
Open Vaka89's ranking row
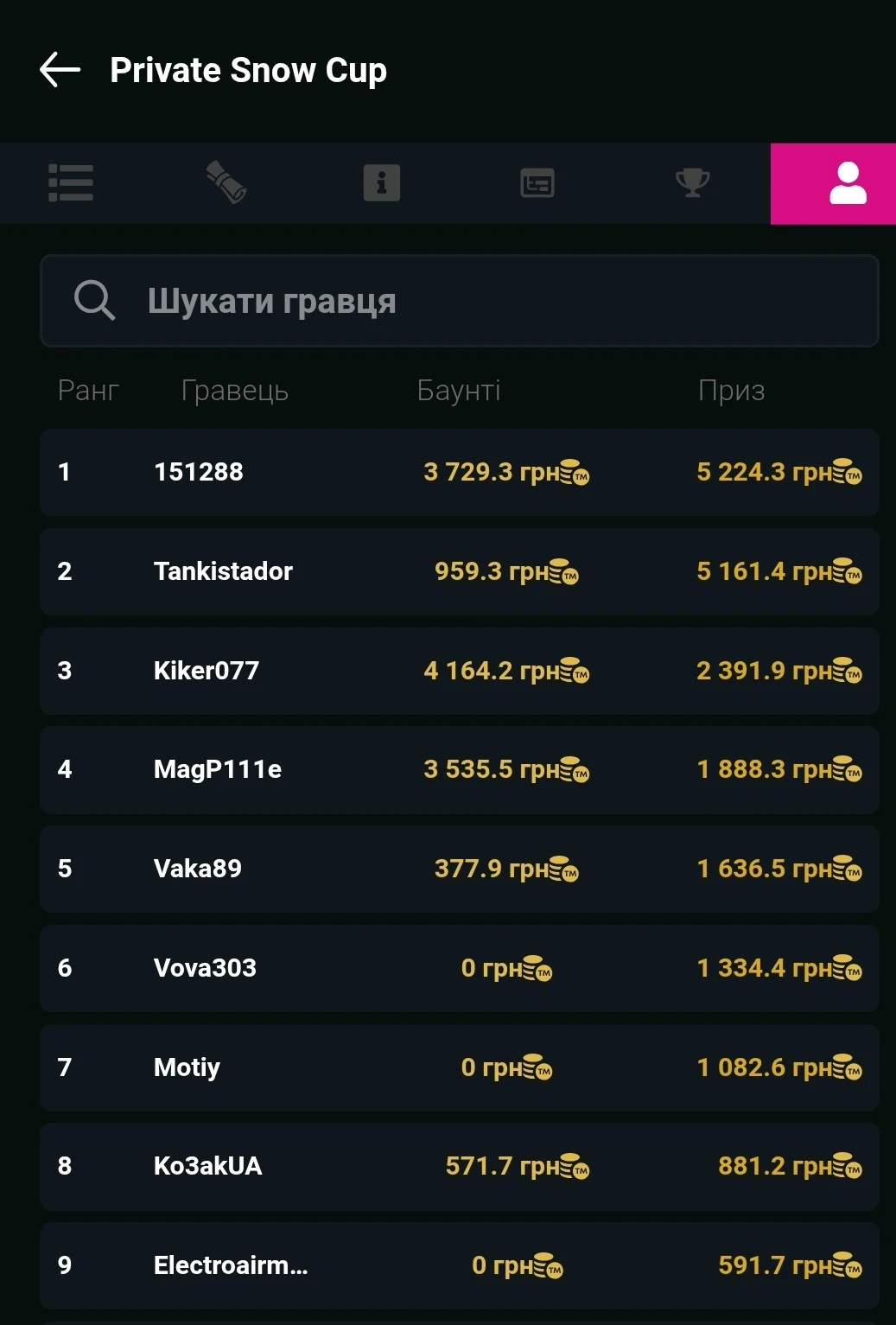pyautogui.click(x=459, y=869)
